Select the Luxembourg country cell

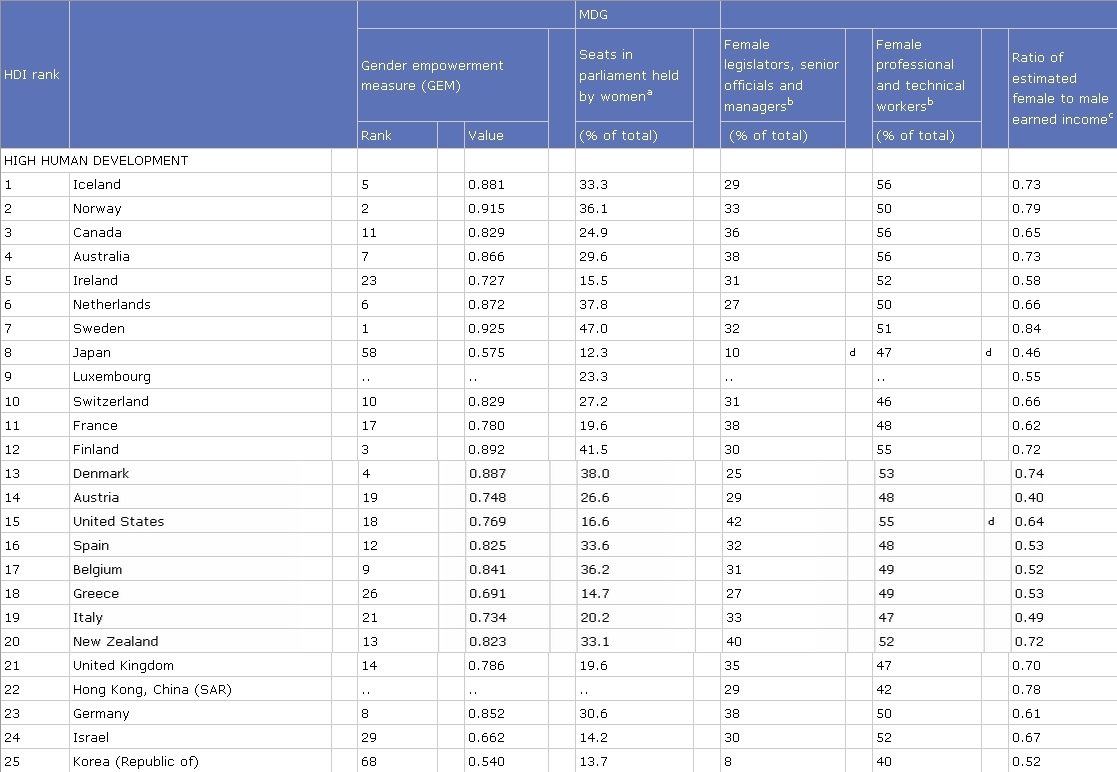[x=111, y=377]
